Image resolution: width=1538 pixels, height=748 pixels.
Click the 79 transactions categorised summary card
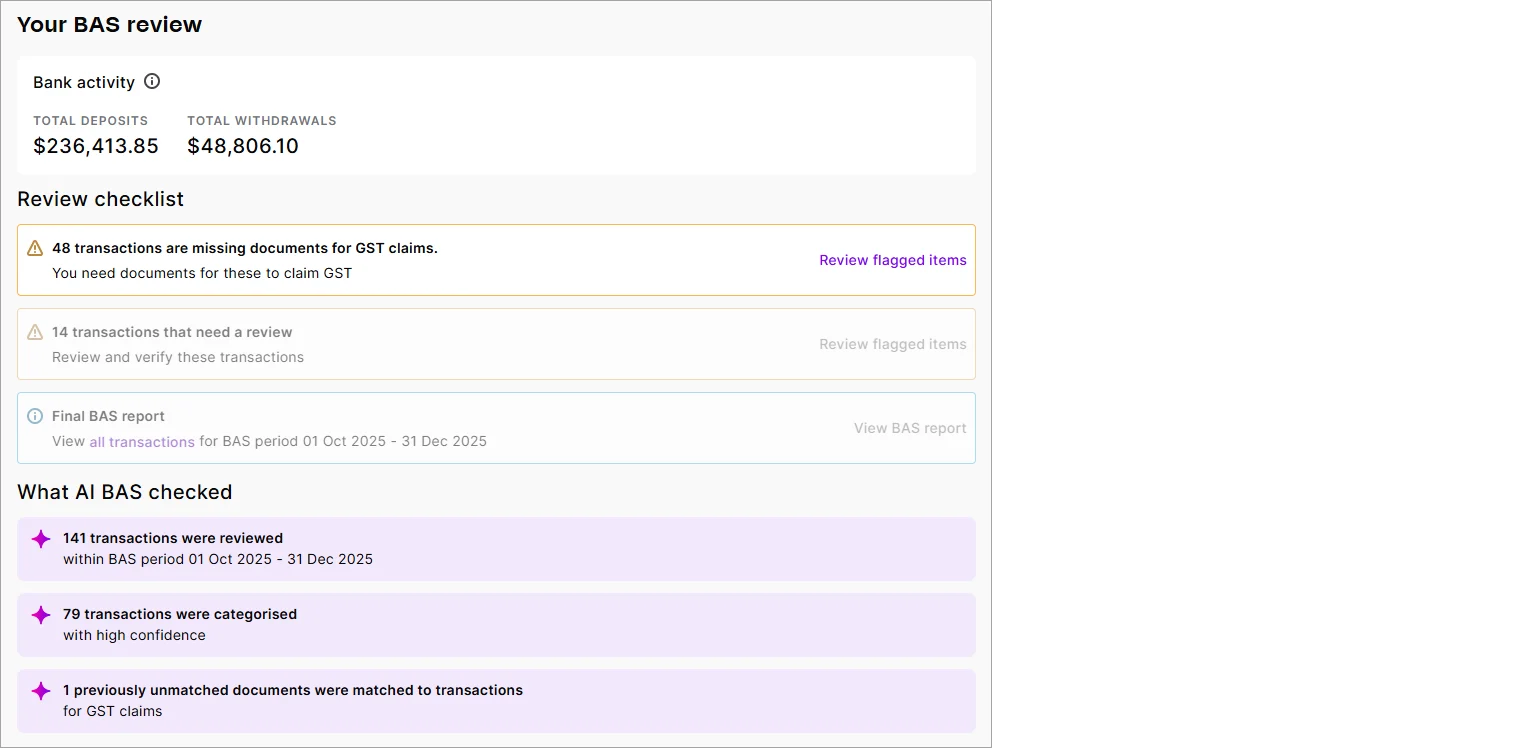pos(497,624)
